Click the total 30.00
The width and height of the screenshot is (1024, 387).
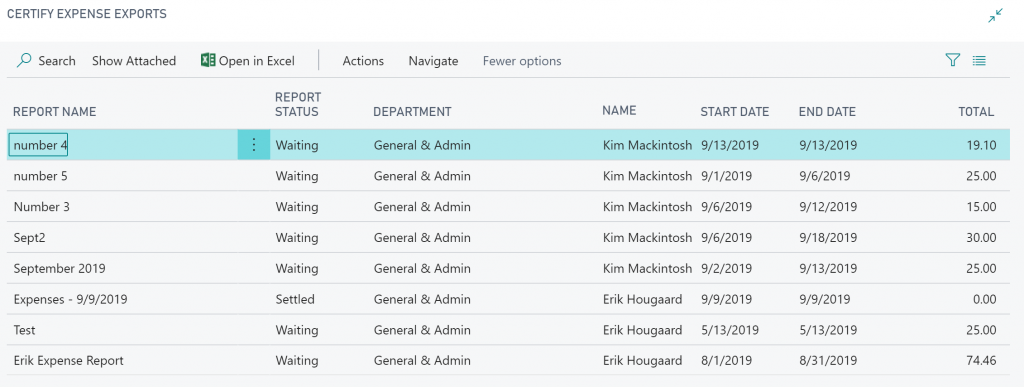click(x=981, y=238)
